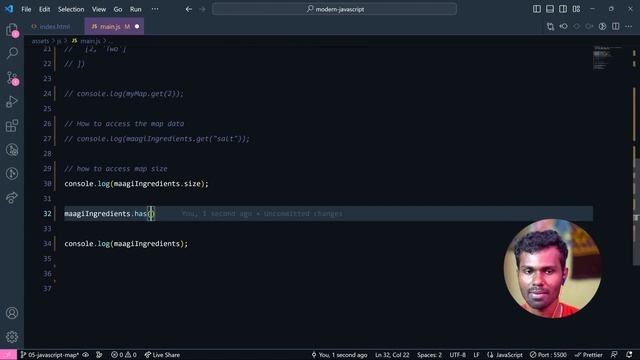The image size is (640, 360).
Task: Open the Source Control view
Action: click(x=12, y=78)
